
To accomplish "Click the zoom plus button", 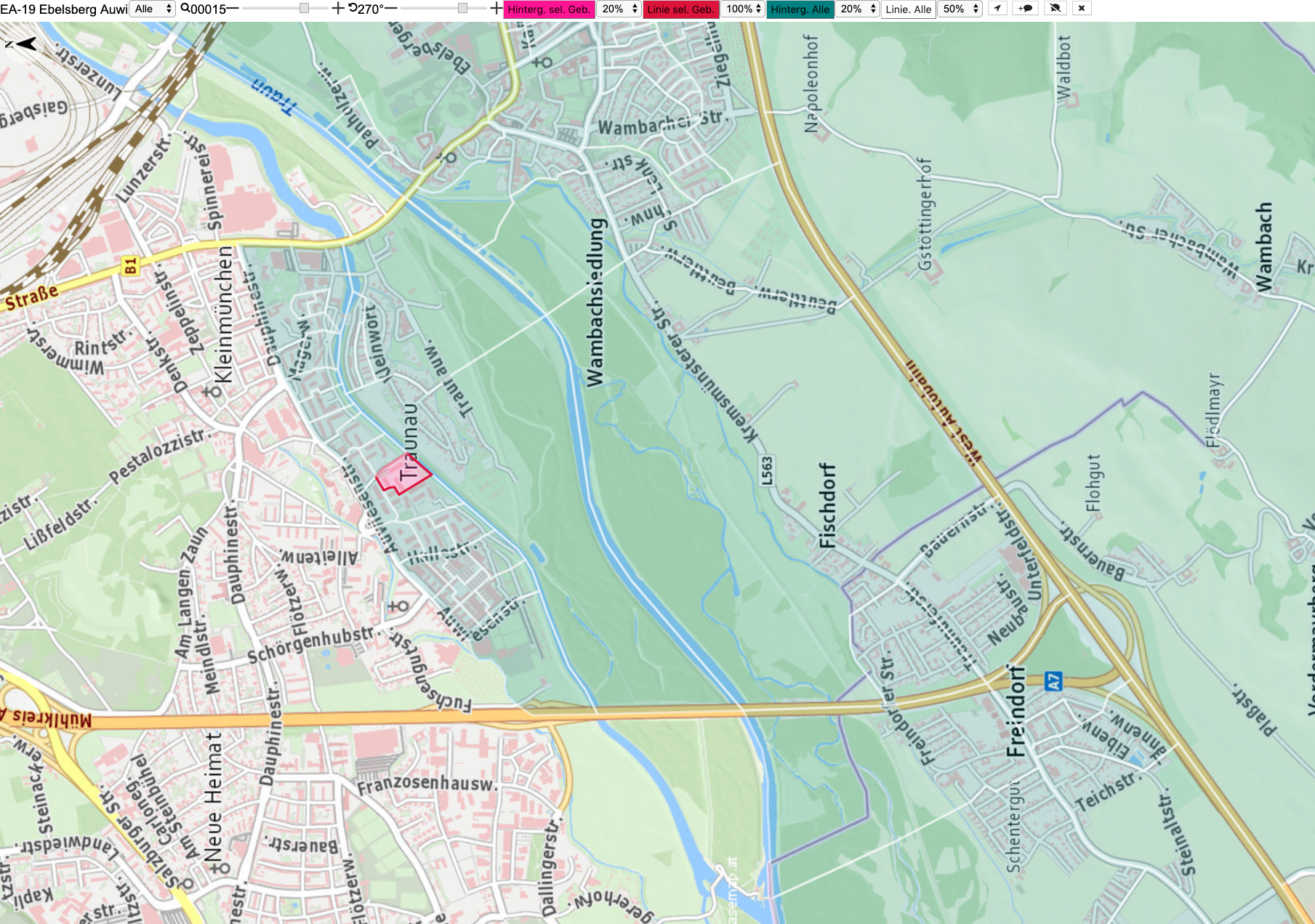I will coord(338,9).
